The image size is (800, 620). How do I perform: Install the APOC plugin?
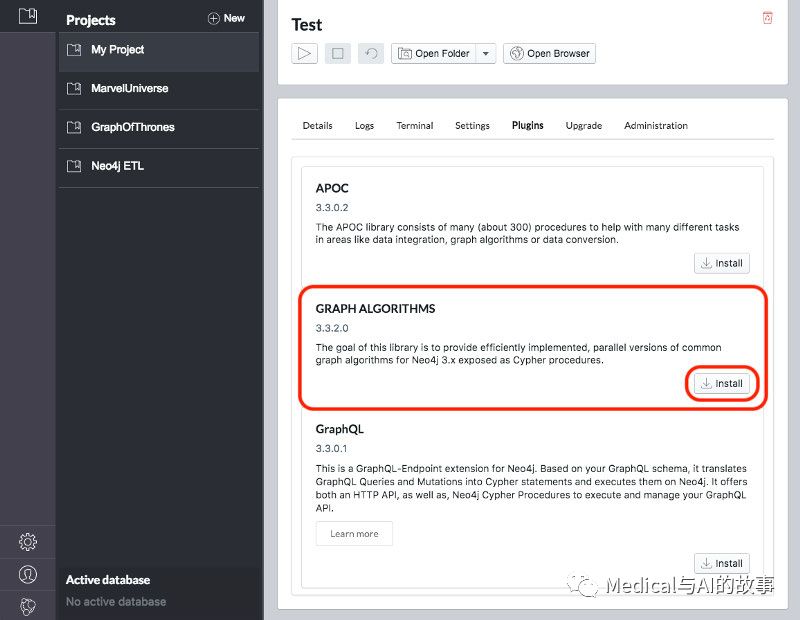722,263
